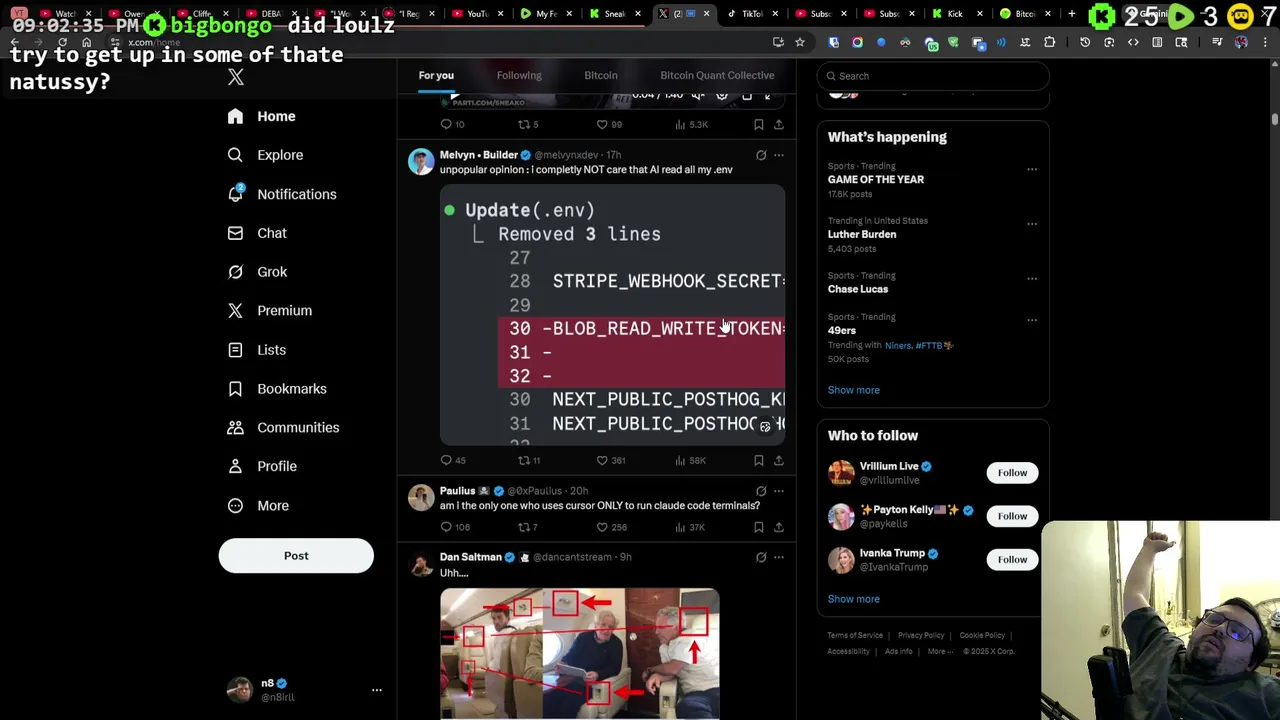
Task: Open Grok icon on Dan Saltman's post
Action: tap(761, 557)
